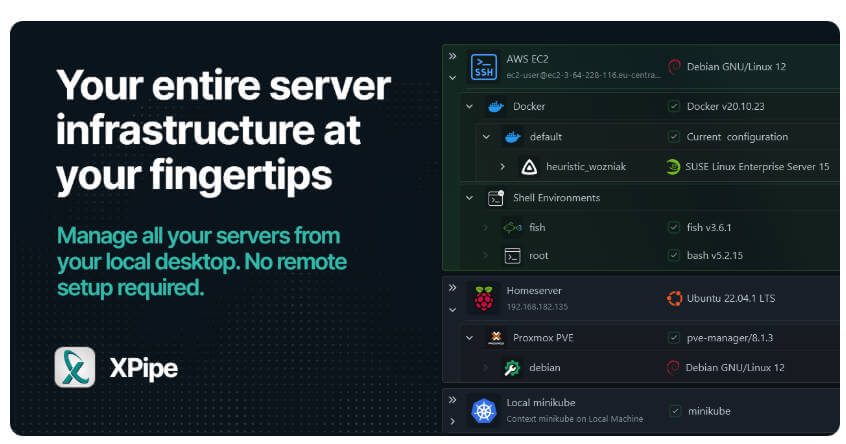Click SUSE logo next to Enterprise Server 15
The width and height of the screenshot is (846, 444).
click(x=673, y=167)
